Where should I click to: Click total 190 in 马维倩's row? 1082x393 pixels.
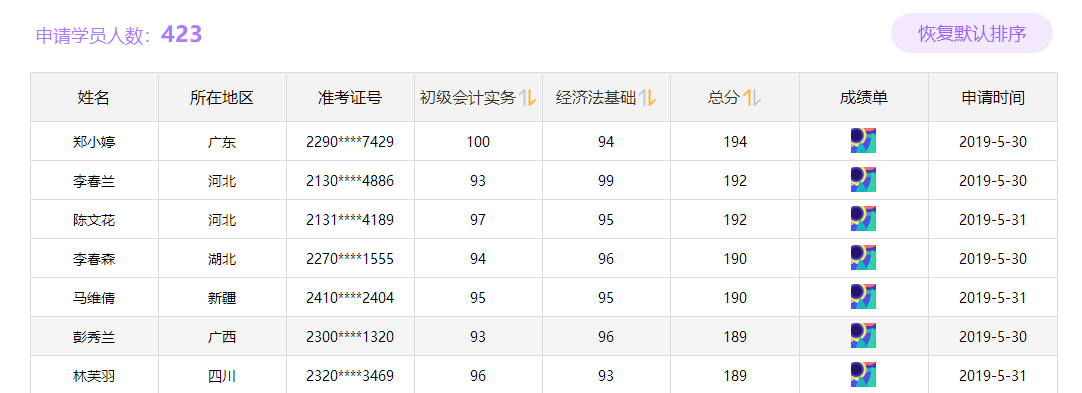[735, 299]
